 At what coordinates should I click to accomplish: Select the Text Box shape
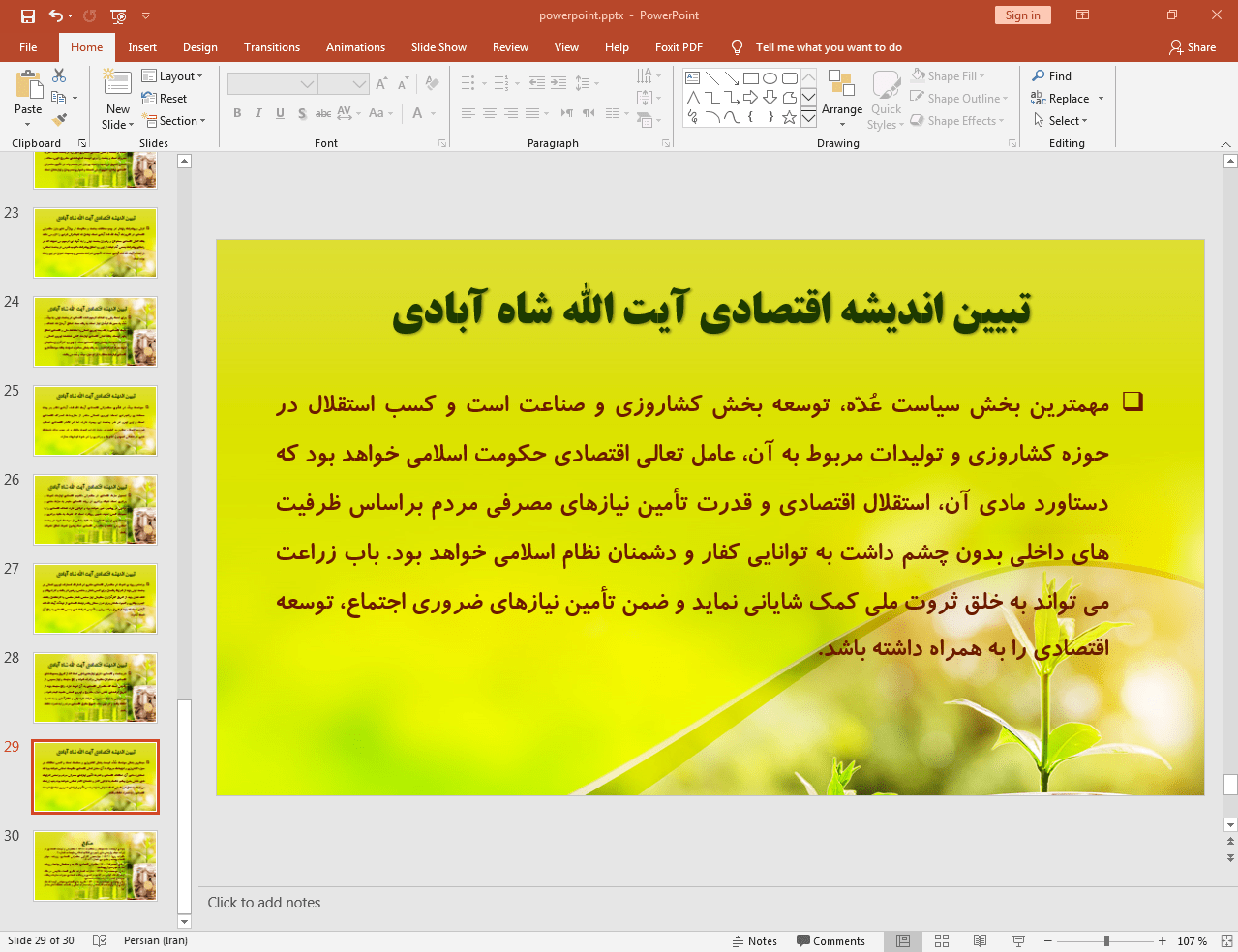(693, 78)
